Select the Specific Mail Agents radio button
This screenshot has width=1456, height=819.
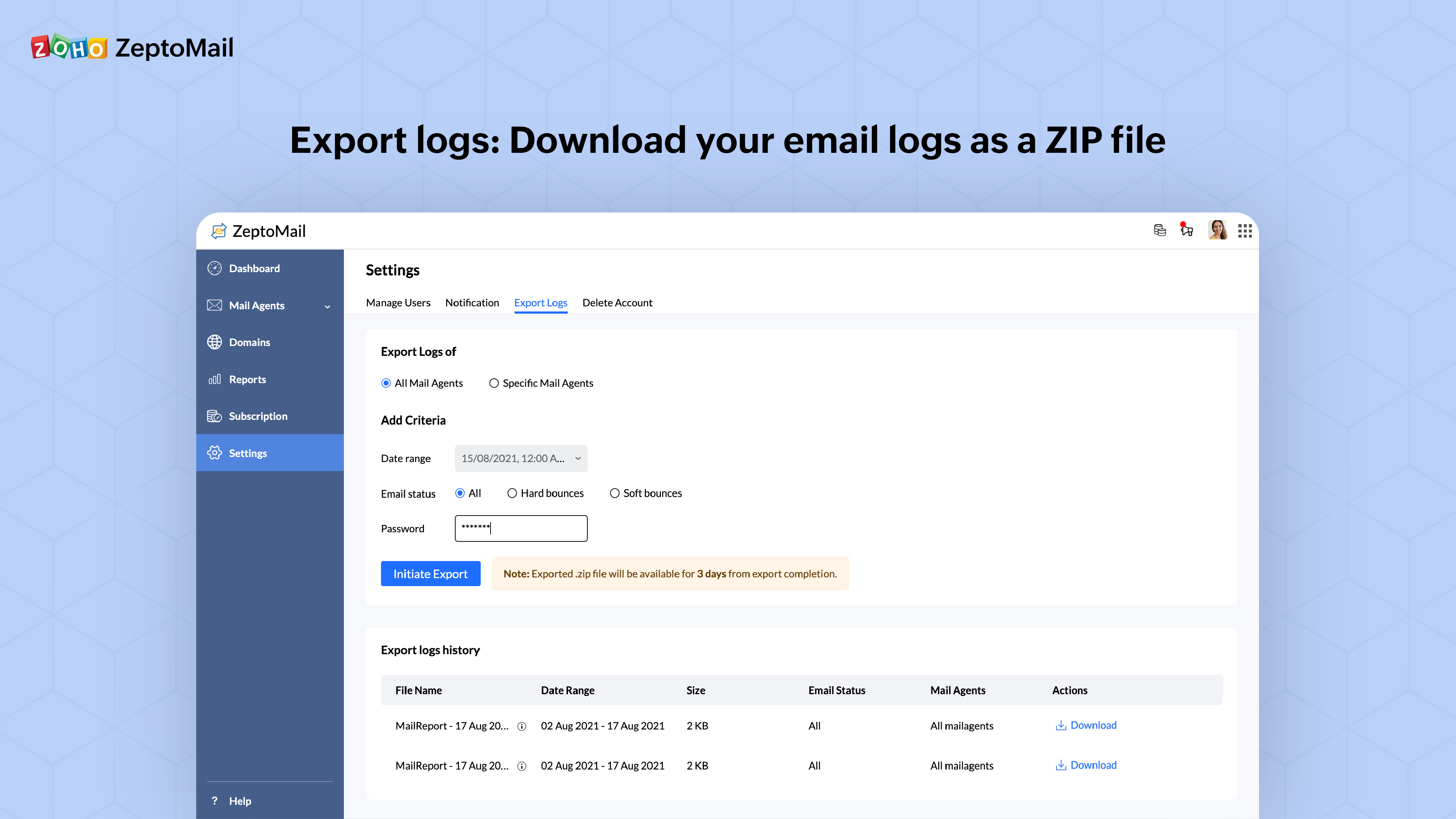[494, 383]
